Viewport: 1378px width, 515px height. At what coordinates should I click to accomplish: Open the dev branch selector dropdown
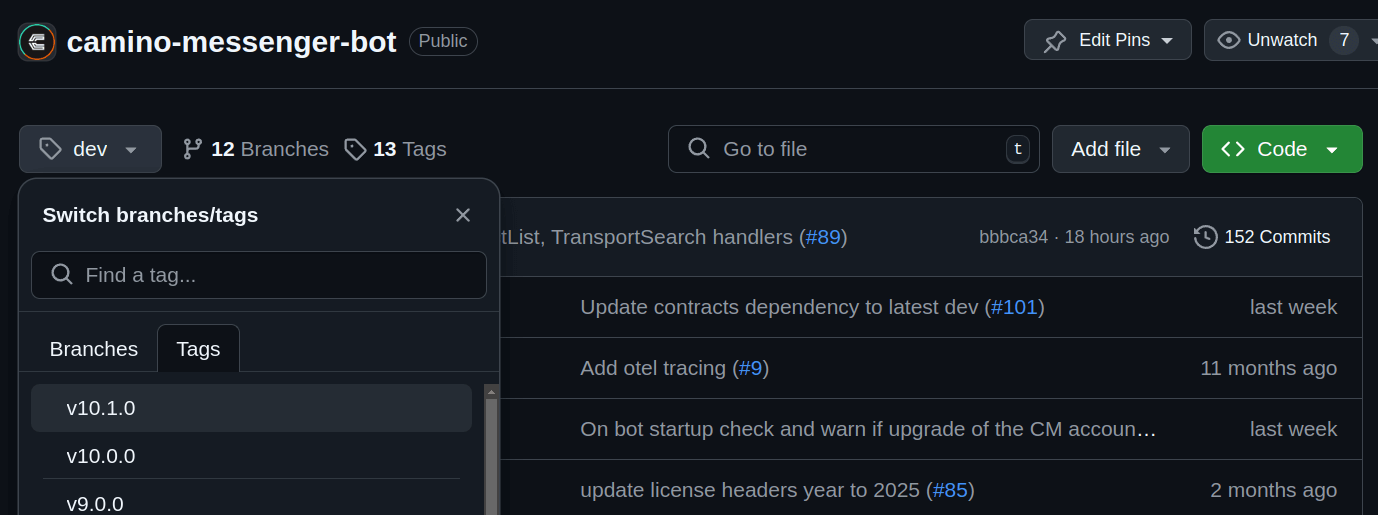90,149
